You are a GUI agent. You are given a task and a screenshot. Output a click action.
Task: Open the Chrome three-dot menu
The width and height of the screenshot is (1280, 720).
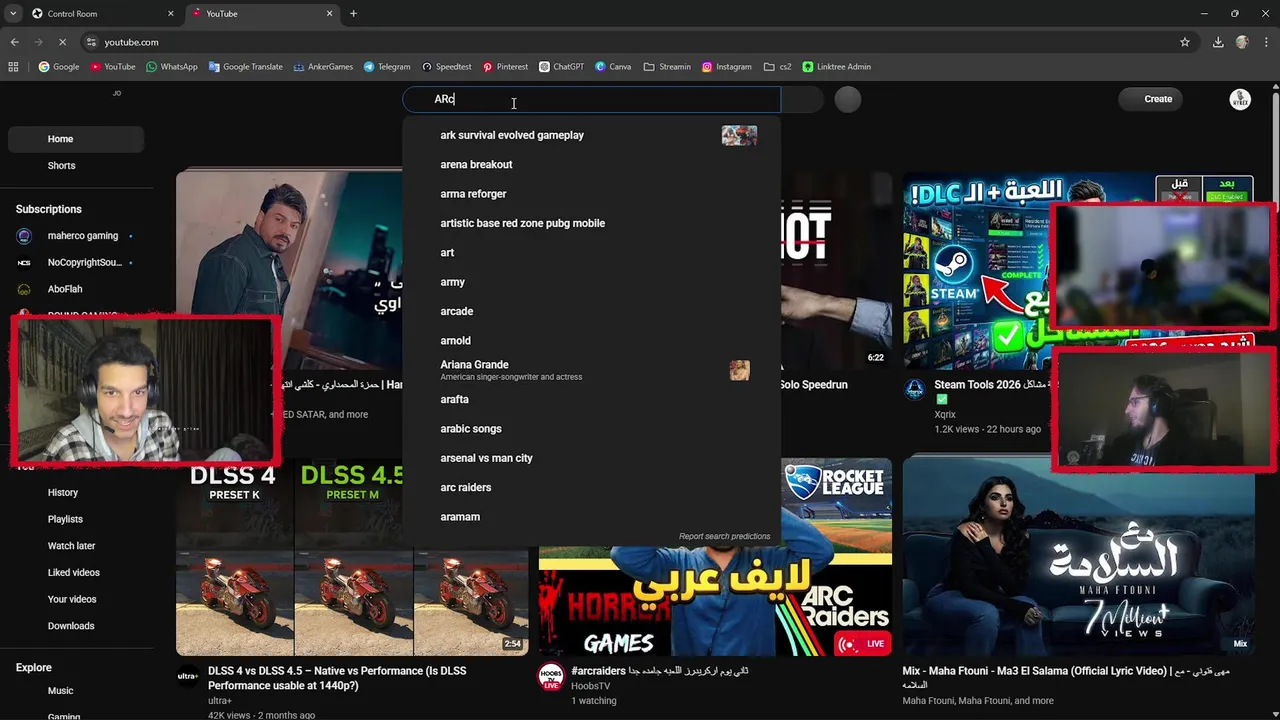coord(1264,42)
